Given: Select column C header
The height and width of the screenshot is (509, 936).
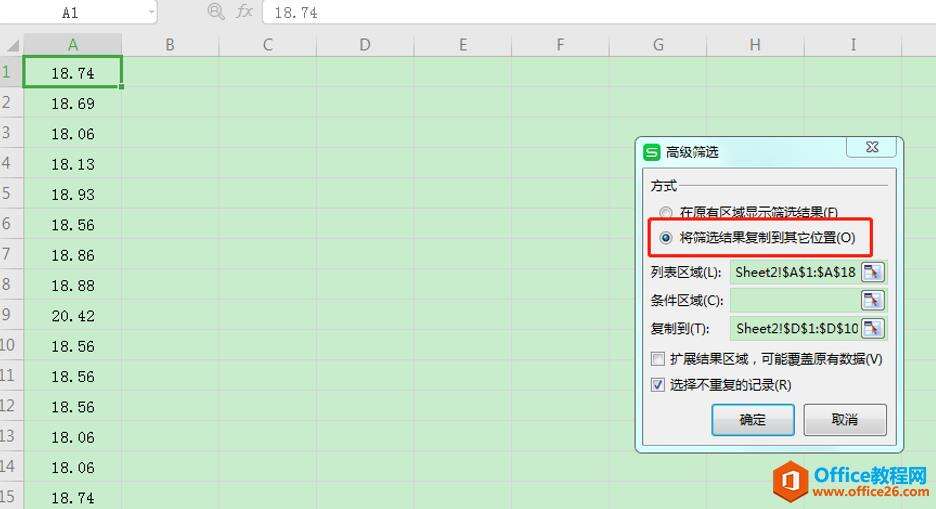Looking at the screenshot, I should (267, 45).
